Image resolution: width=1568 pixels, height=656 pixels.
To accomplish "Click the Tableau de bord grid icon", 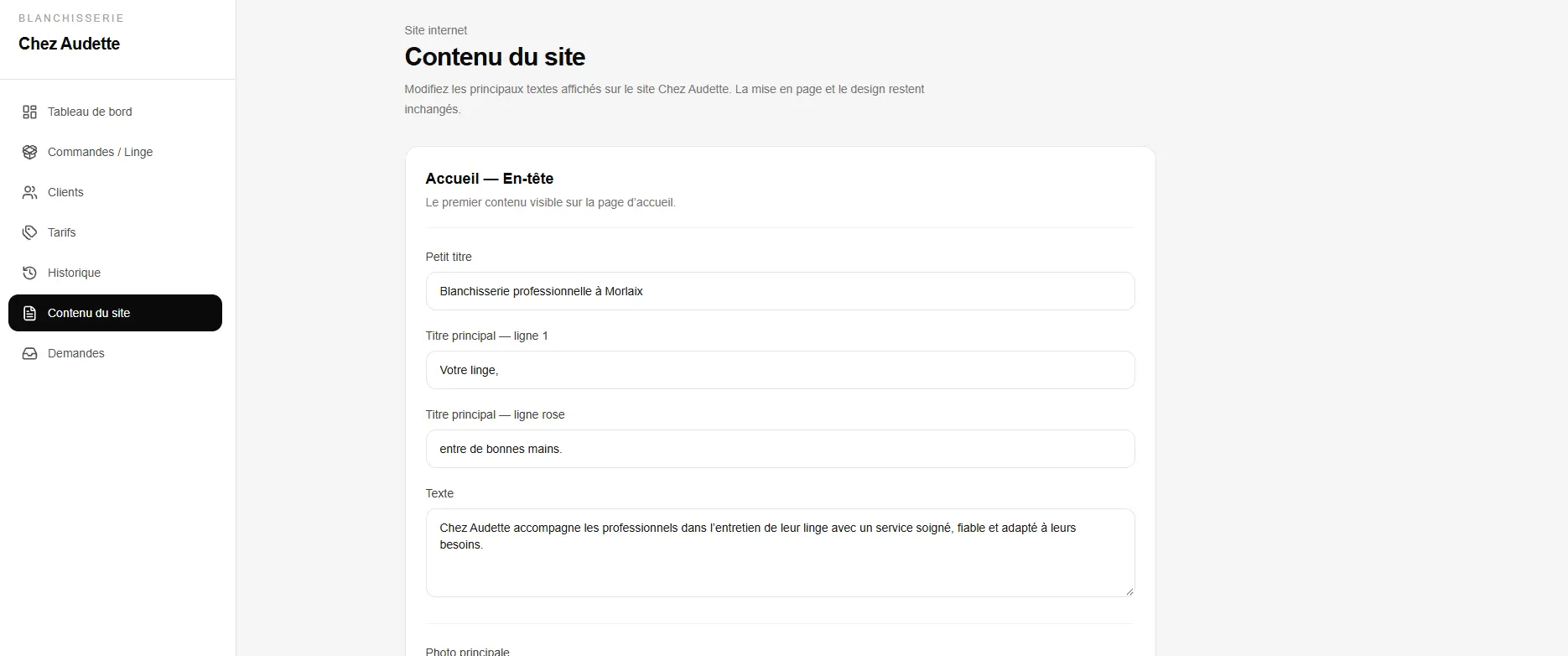I will (x=29, y=112).
